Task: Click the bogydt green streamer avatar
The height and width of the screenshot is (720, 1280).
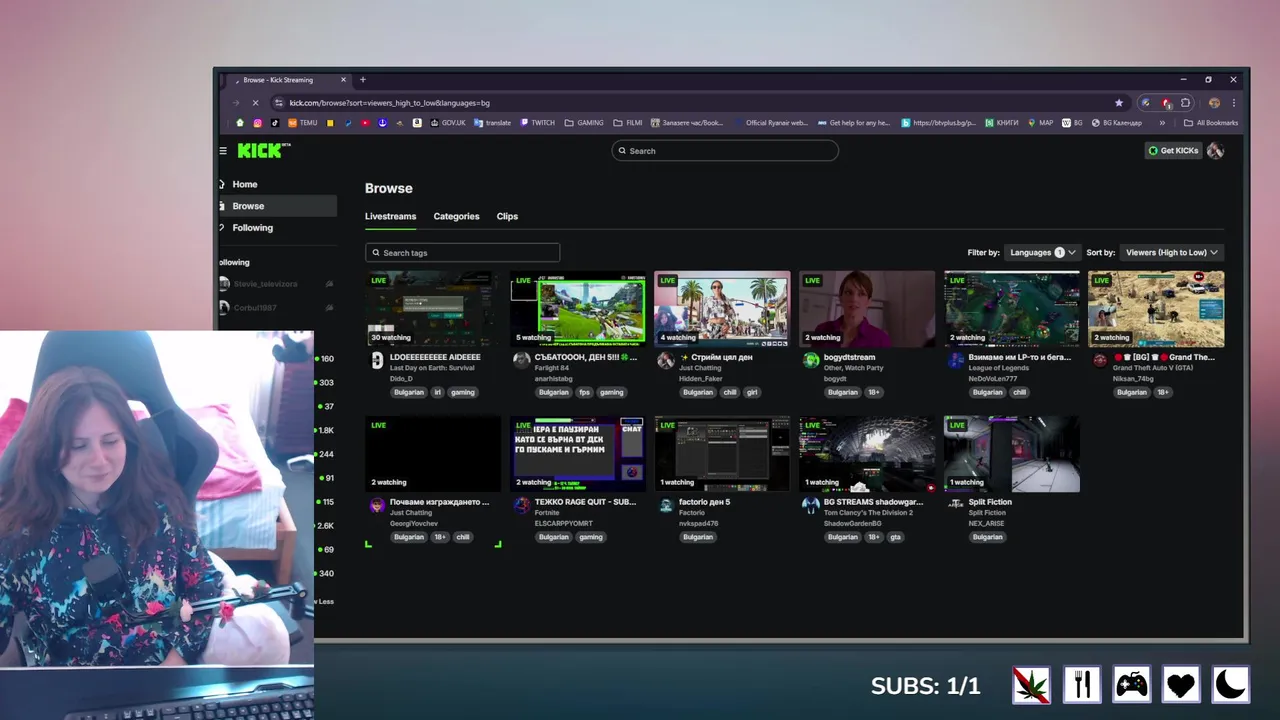Action: [811, 360]
